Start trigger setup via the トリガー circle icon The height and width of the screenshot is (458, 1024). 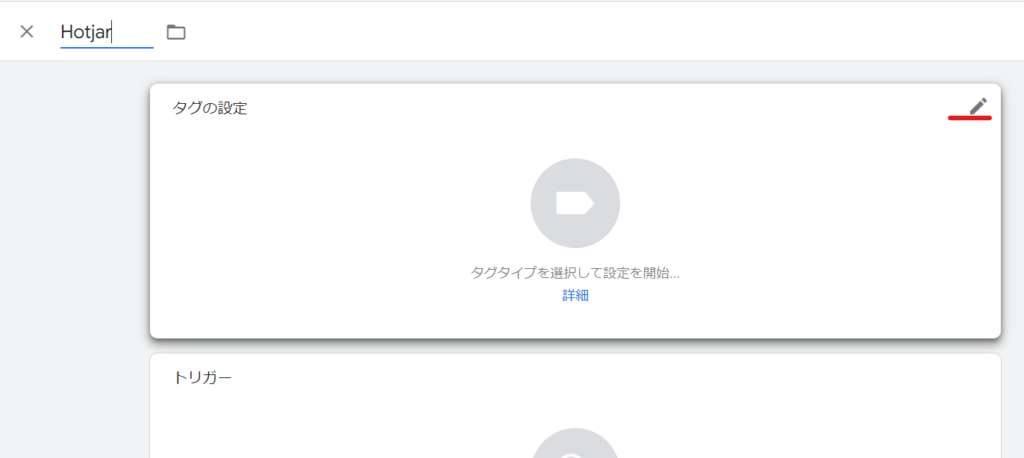[x=575, y=443]
